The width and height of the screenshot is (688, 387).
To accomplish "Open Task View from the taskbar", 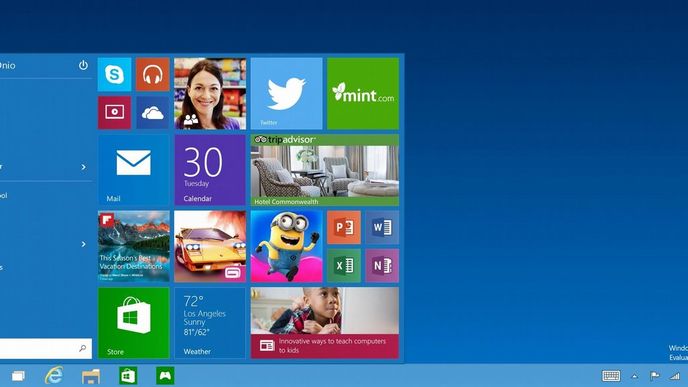I will coord(18,376).
